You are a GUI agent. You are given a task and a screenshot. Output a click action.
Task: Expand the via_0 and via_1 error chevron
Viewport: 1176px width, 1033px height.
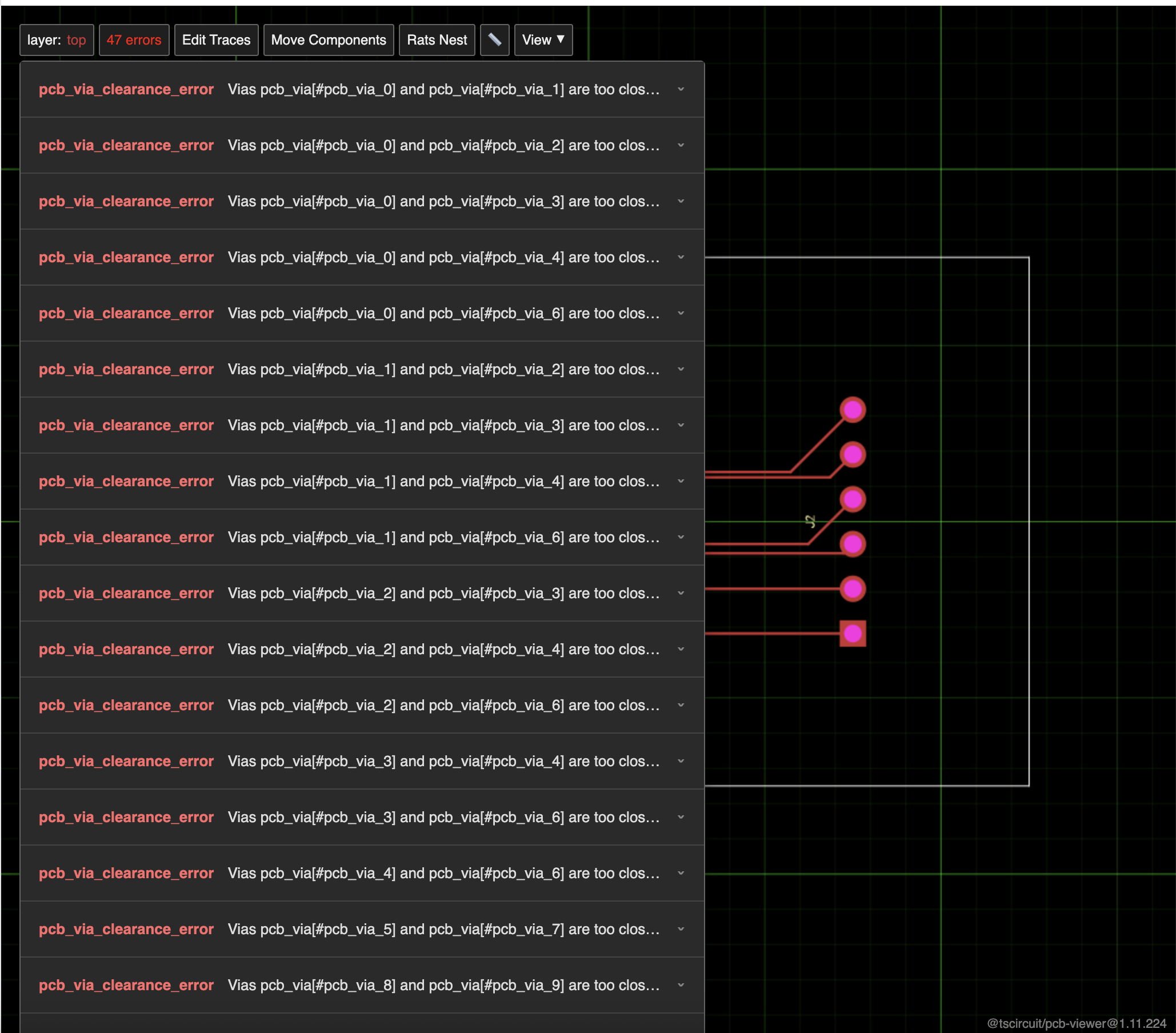tap(681, 89)
